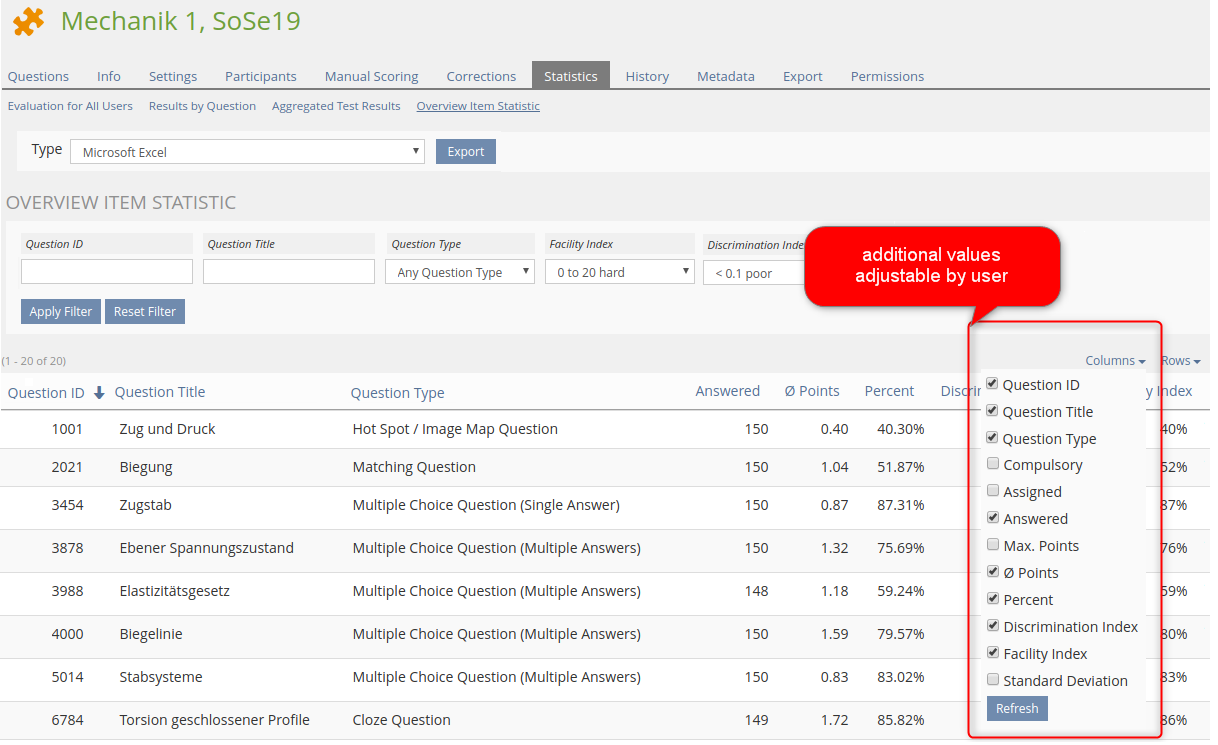The height and width of the screenshot is (745, 1218).
Task: Check the Max. Points column checkbox
Action: [x=992, y=545]
